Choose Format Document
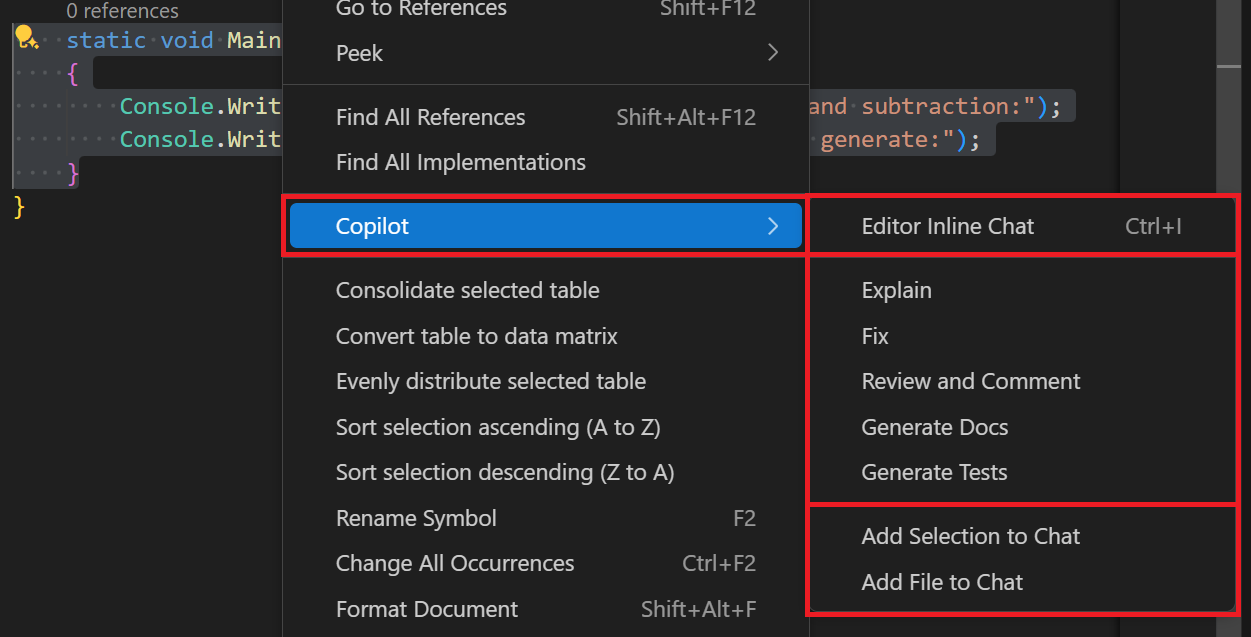Screen dimensions: 1251x637 click(x=545, y=609)
